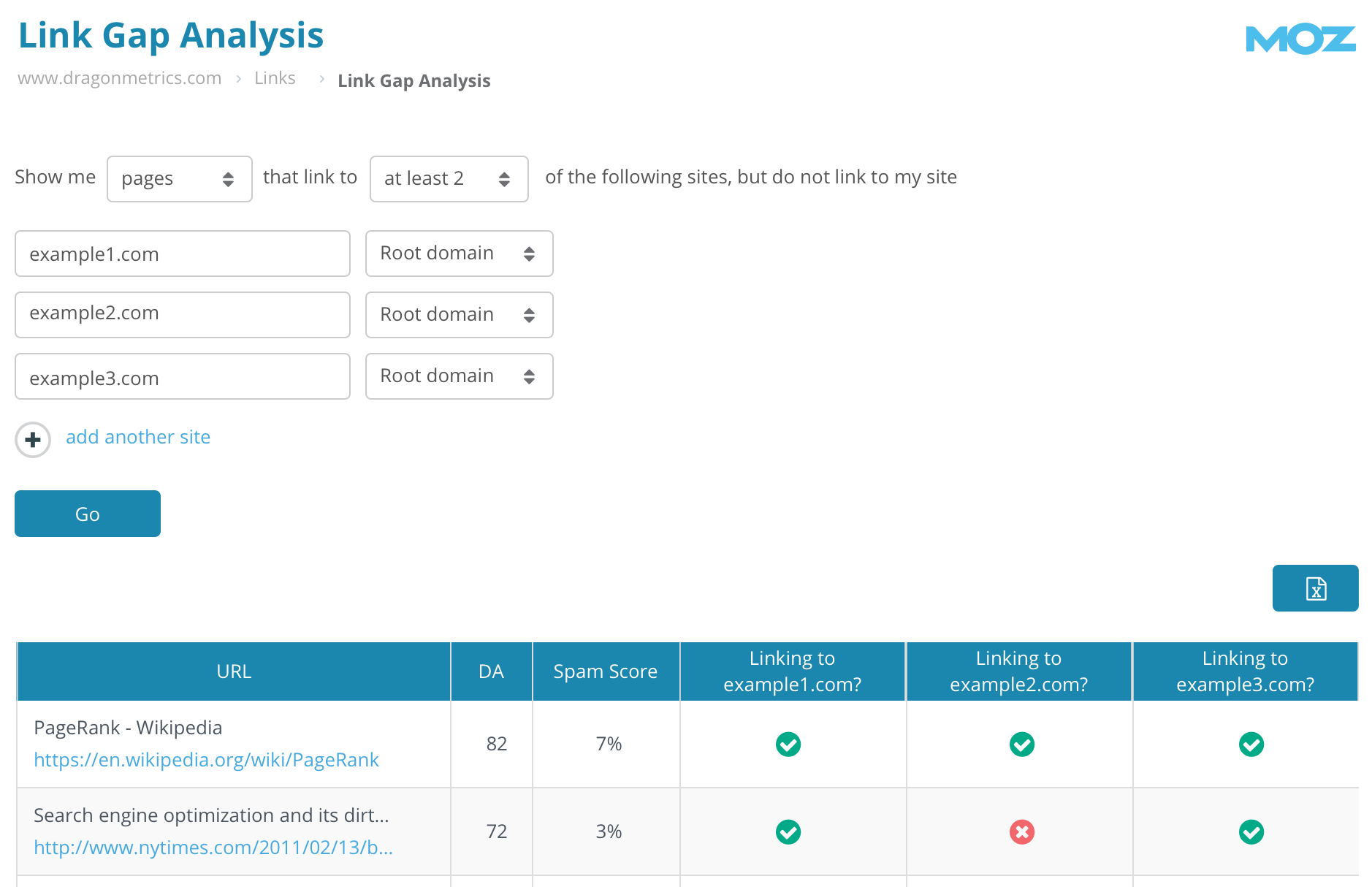Viewport: 1372px width, 887px height.
Task: Click the red X in the nytimes example2.com cell
Action: [1021, 831]
